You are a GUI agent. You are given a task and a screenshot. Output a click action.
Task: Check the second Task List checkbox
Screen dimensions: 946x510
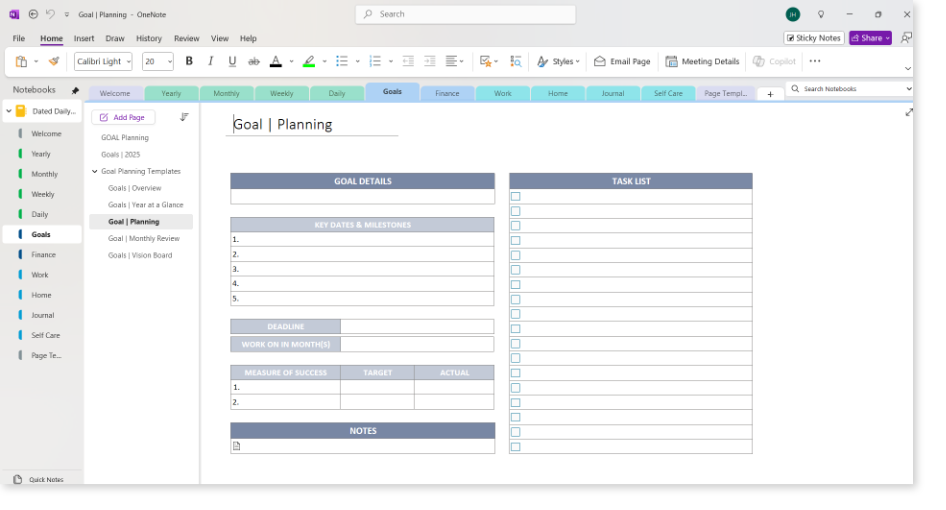(x=516, y=211)
